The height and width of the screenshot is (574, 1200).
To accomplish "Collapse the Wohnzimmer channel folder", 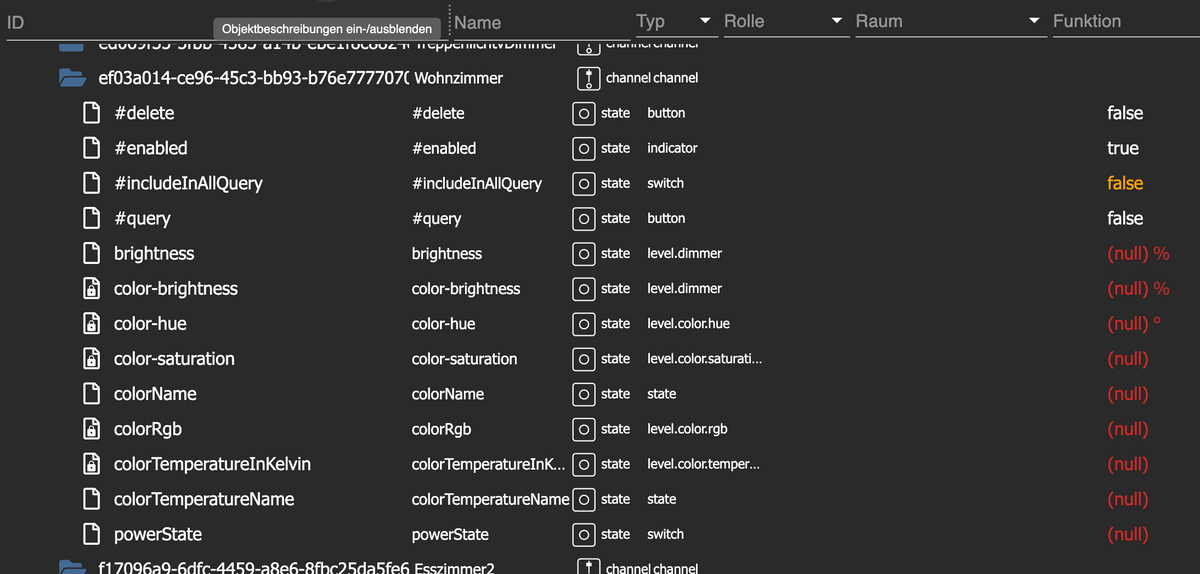I will 71,78.
